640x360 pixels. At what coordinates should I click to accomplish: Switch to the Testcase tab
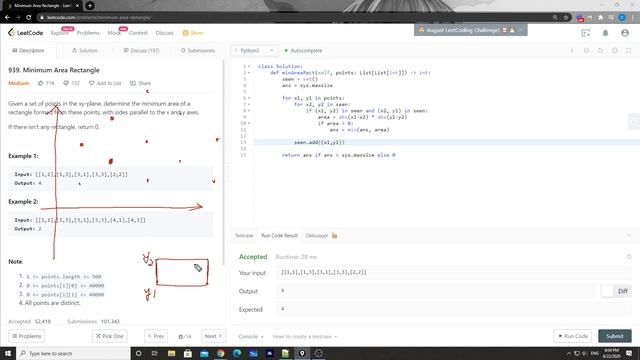tap(244, 236)
